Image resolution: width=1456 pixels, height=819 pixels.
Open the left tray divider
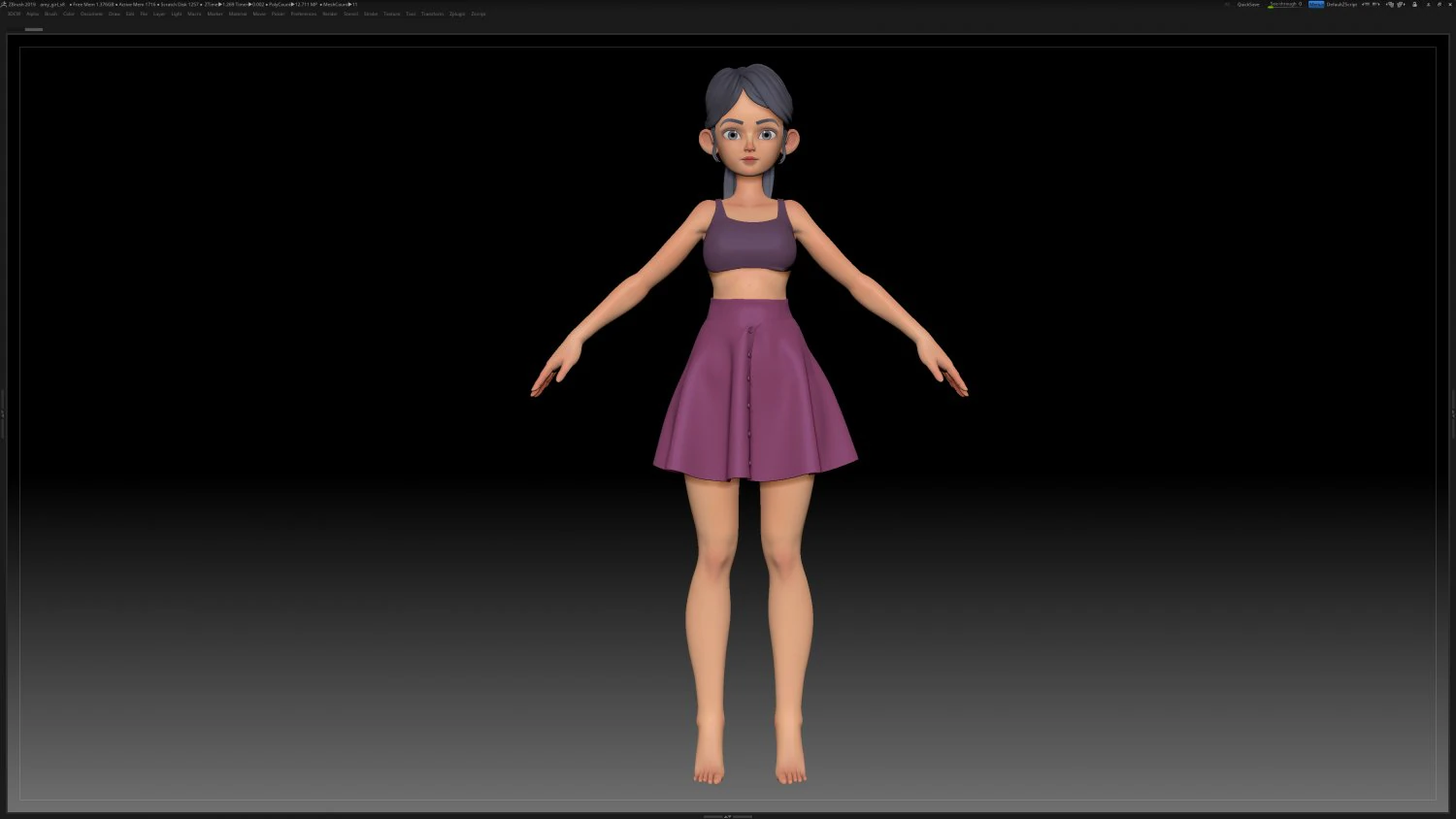point(4,412)
